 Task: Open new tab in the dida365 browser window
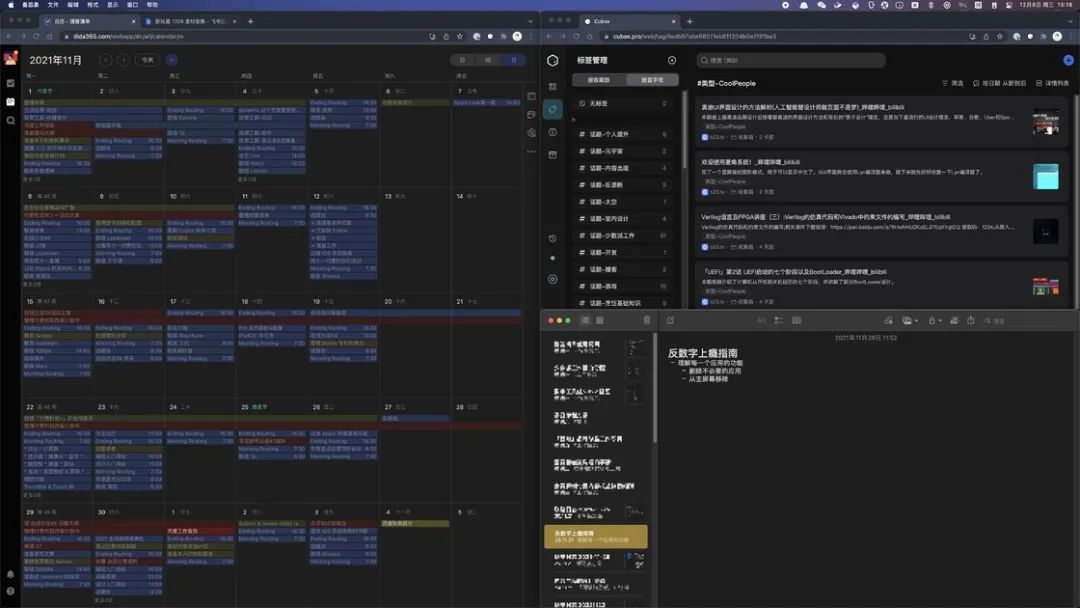[250, 21]
